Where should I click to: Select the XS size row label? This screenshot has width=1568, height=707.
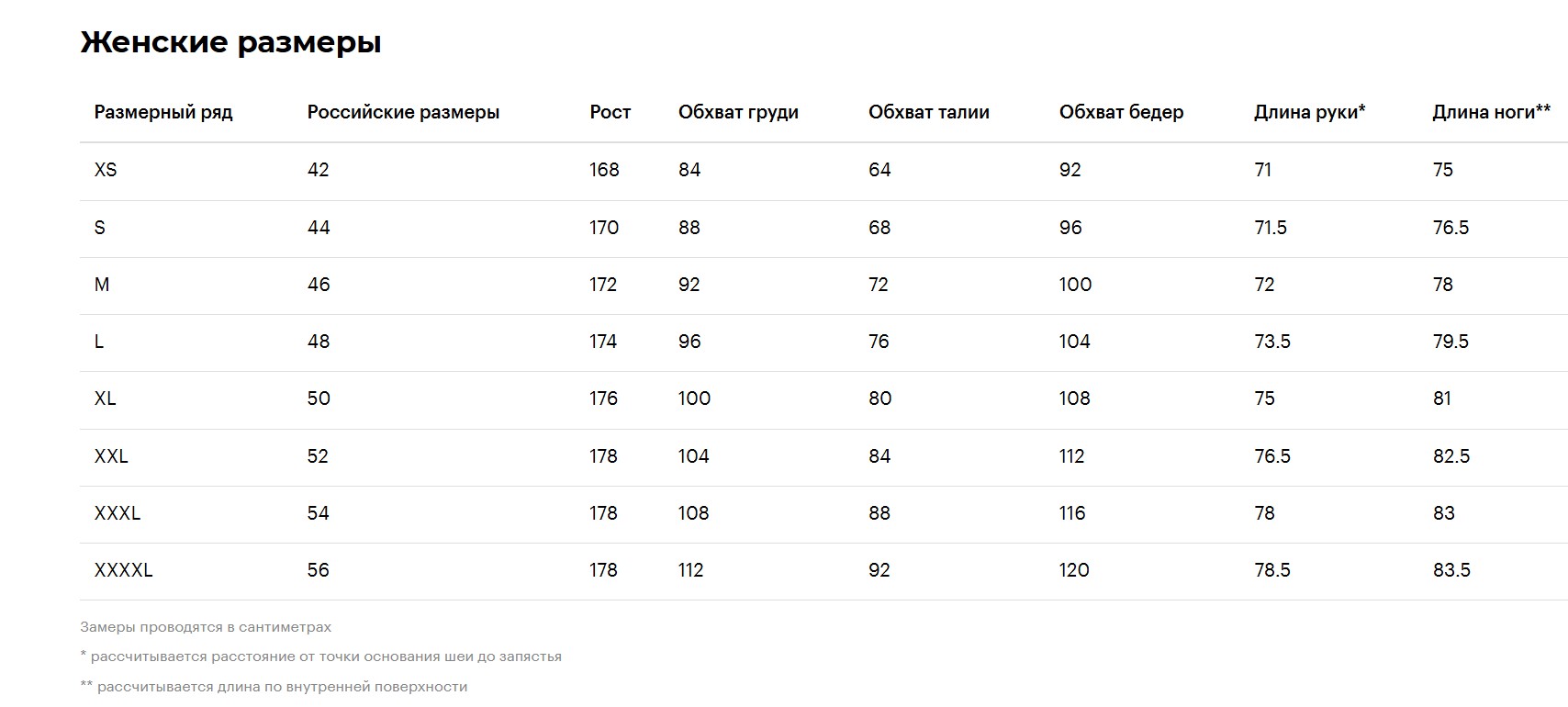pyautogui.click(x=106, y=170)
